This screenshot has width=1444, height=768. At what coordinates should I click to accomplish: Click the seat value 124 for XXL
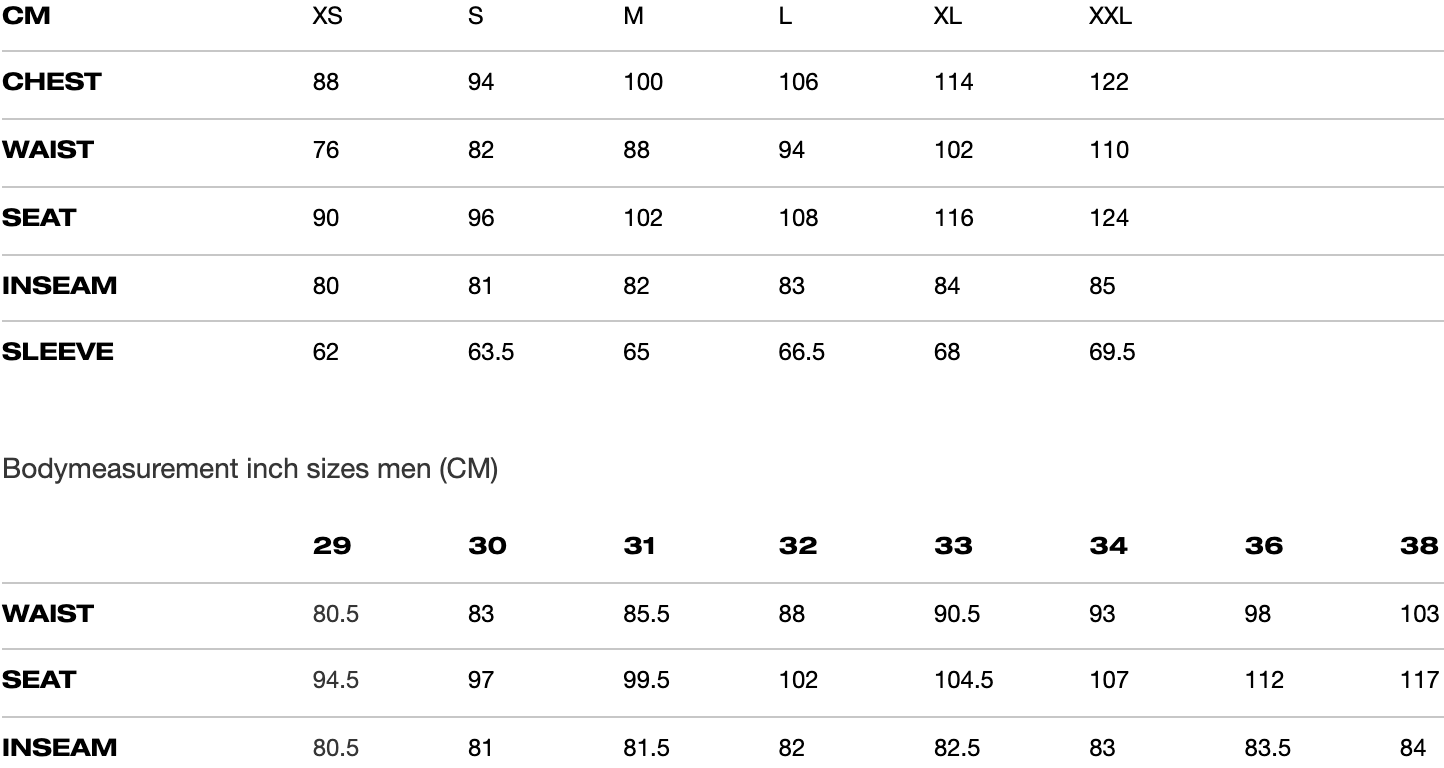click(x=1109, y=218)
